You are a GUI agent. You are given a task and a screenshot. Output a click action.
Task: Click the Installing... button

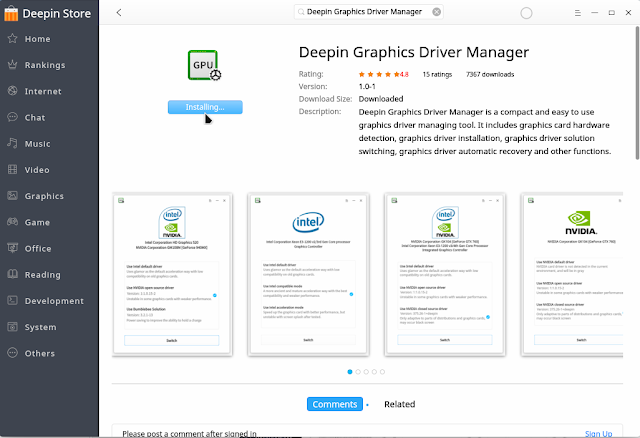pyautogui.click(x=205, y=107)
